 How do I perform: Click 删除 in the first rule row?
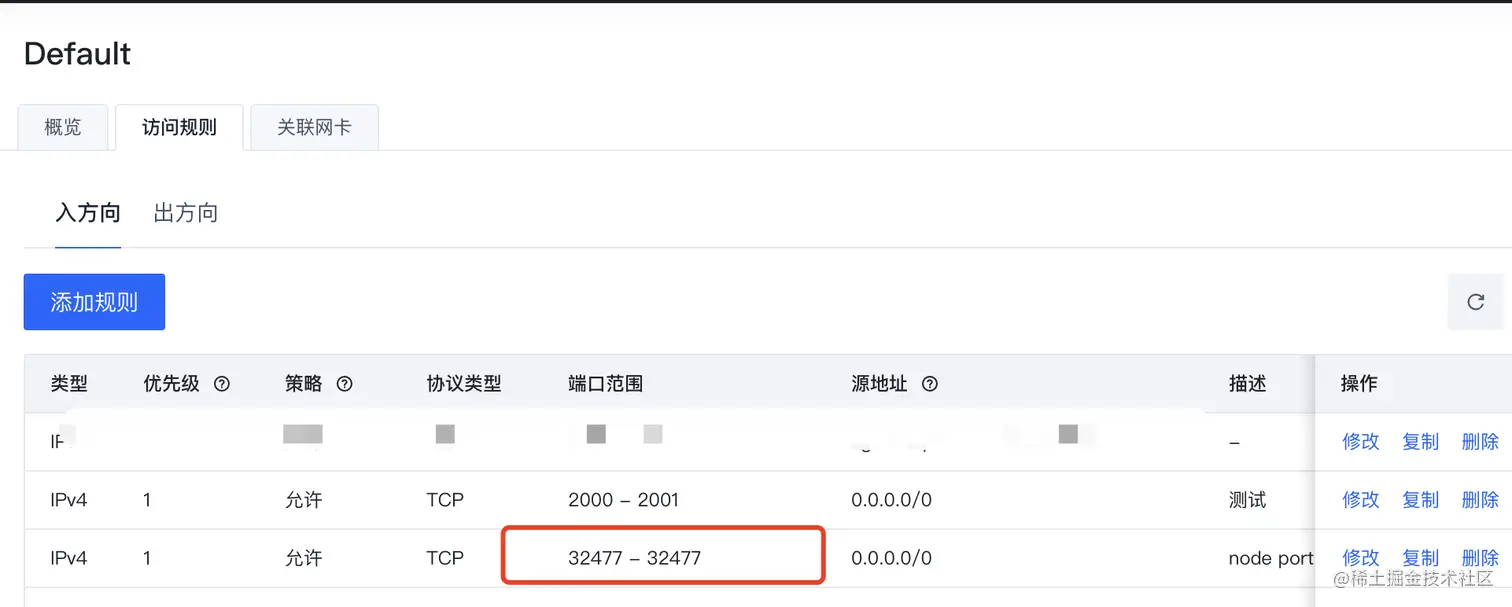[1480, 441]
